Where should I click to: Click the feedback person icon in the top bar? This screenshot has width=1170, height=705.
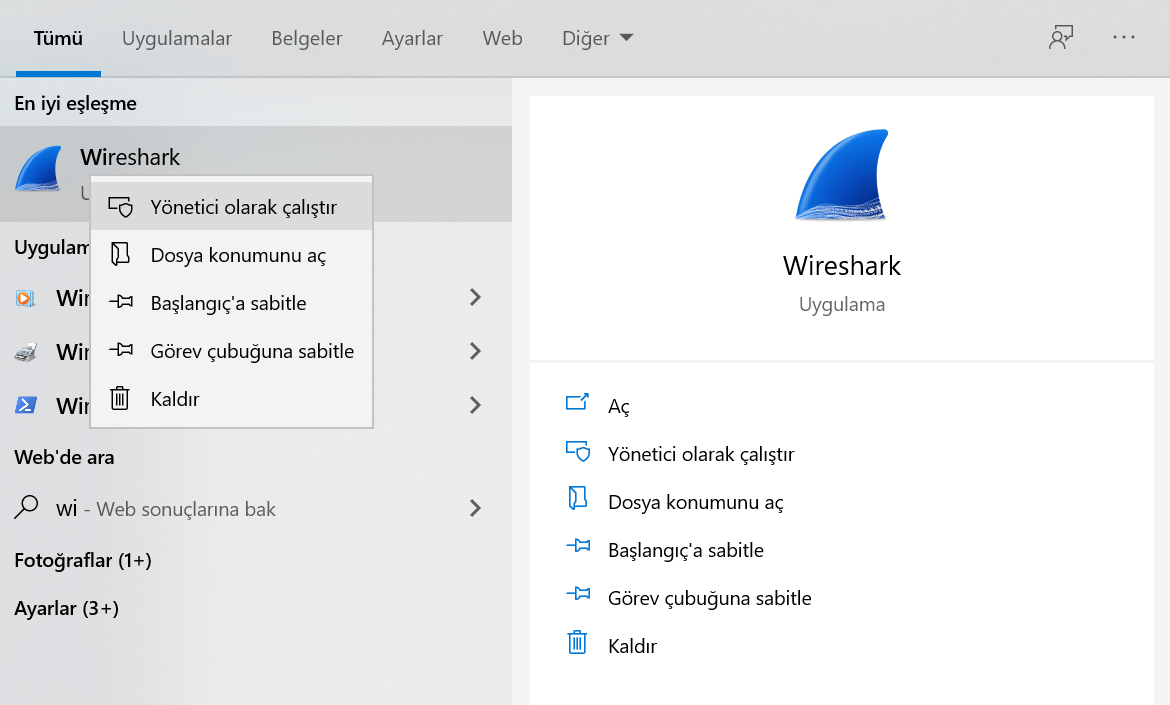[x=1060, y=37]
